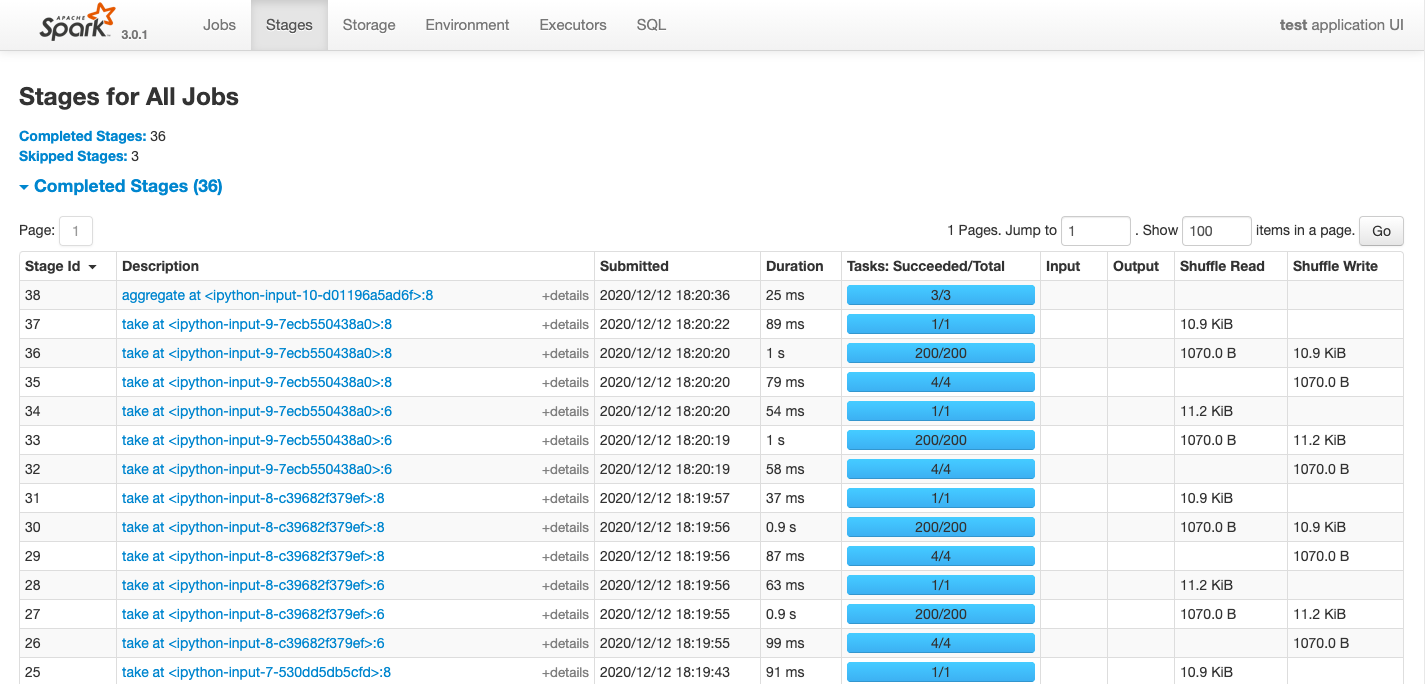Select the Stages for All Jobs heading
The width and height of the screenshot is (1425, 684).
coord(129,97)
